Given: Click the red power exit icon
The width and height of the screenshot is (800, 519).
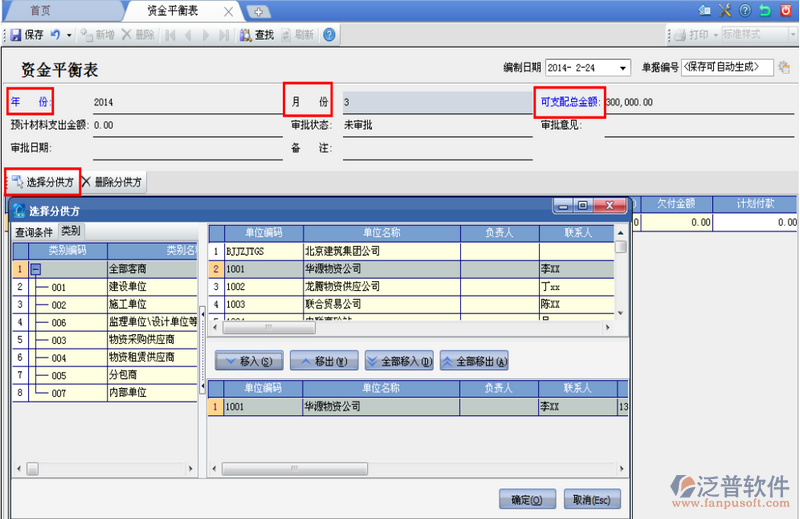Looking at the screenshot, I should tap(786, 10).
